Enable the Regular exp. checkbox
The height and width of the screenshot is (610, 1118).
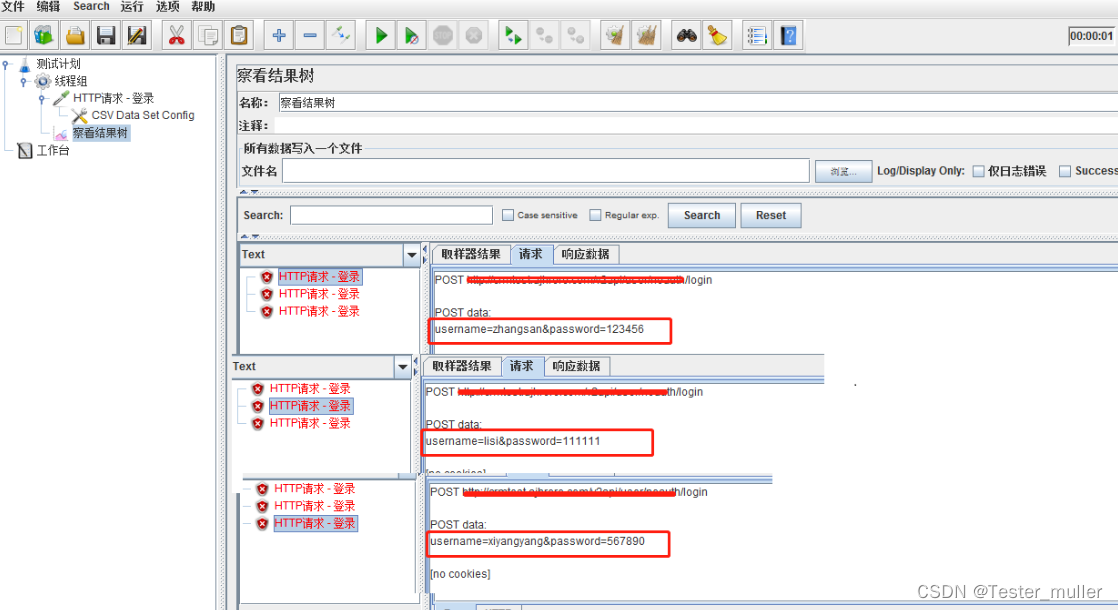pos(595,214)
